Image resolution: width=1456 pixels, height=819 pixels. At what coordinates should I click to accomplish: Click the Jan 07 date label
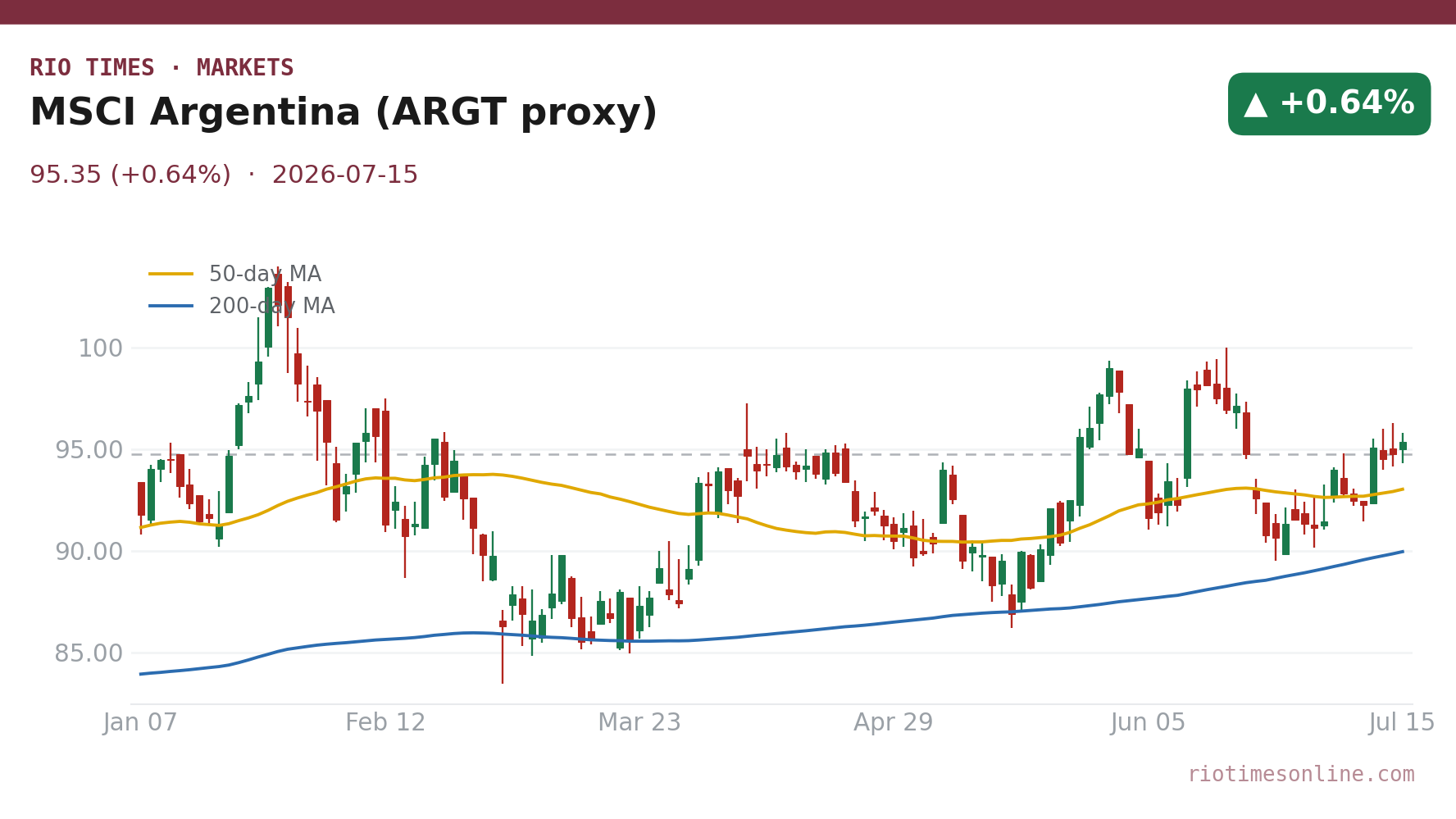(140, 723)
